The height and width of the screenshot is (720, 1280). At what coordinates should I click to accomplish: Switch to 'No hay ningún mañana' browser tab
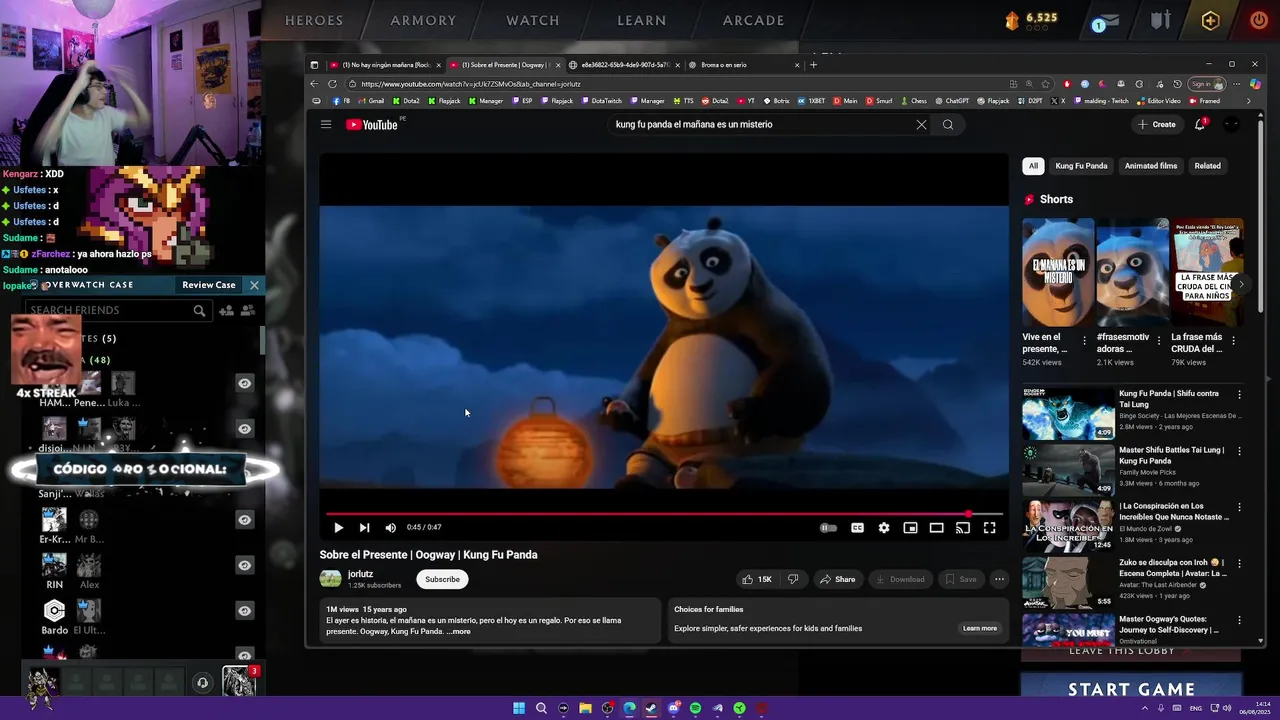[x=386, y=65]
